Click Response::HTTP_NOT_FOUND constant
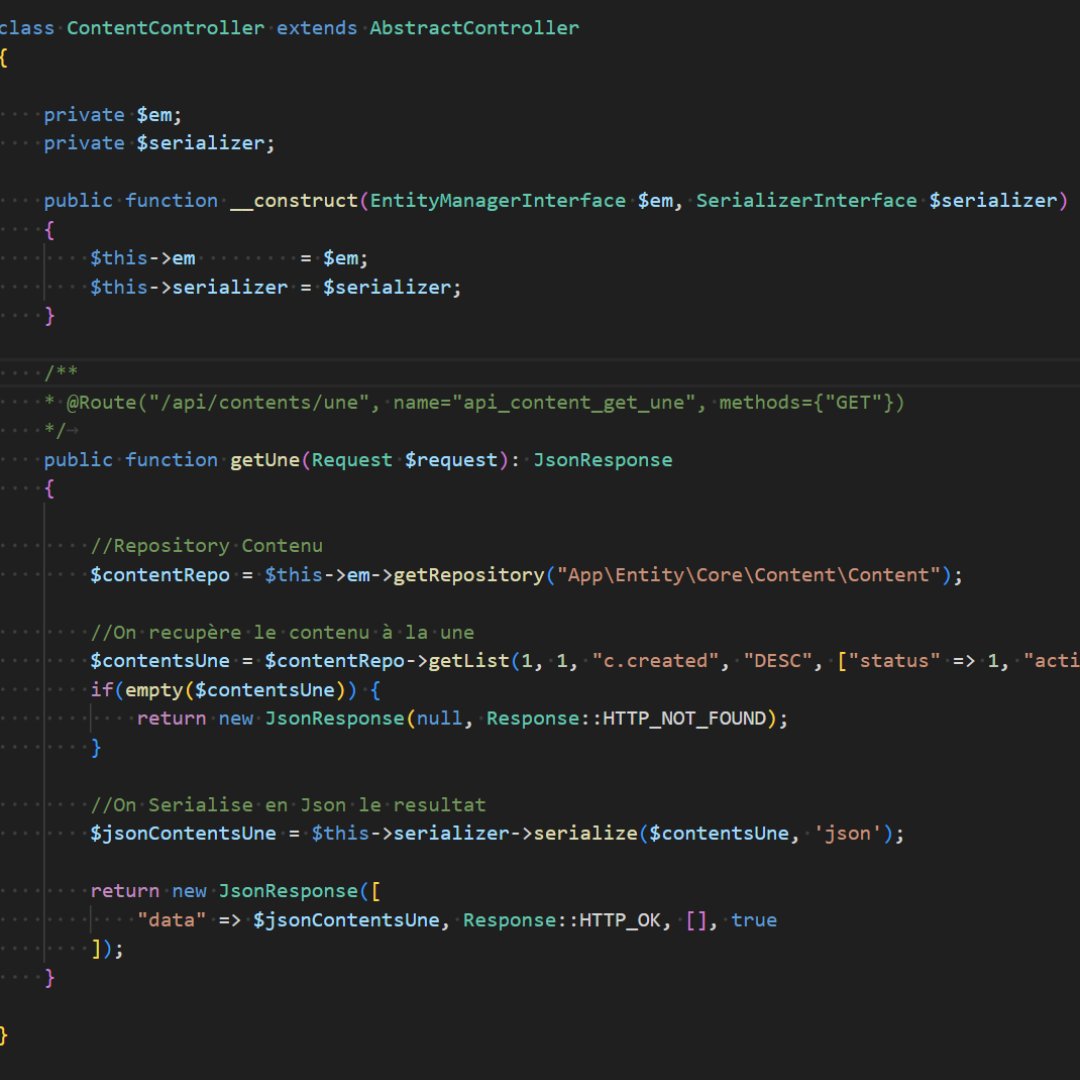The width and height of the screenshot is (1080, 1080). point(626,718)
